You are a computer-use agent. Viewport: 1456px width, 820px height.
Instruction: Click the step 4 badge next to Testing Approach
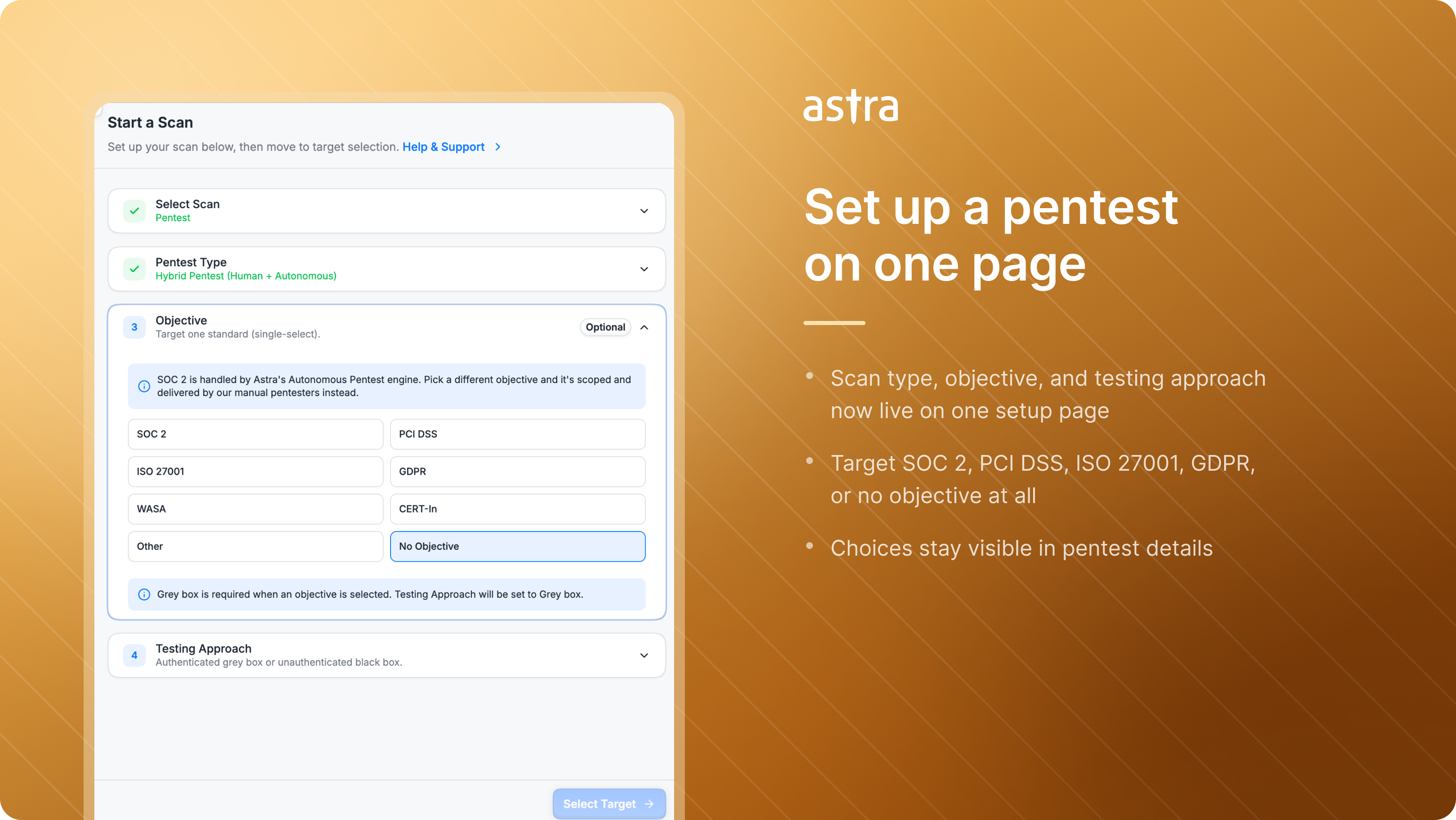point(134,655)
